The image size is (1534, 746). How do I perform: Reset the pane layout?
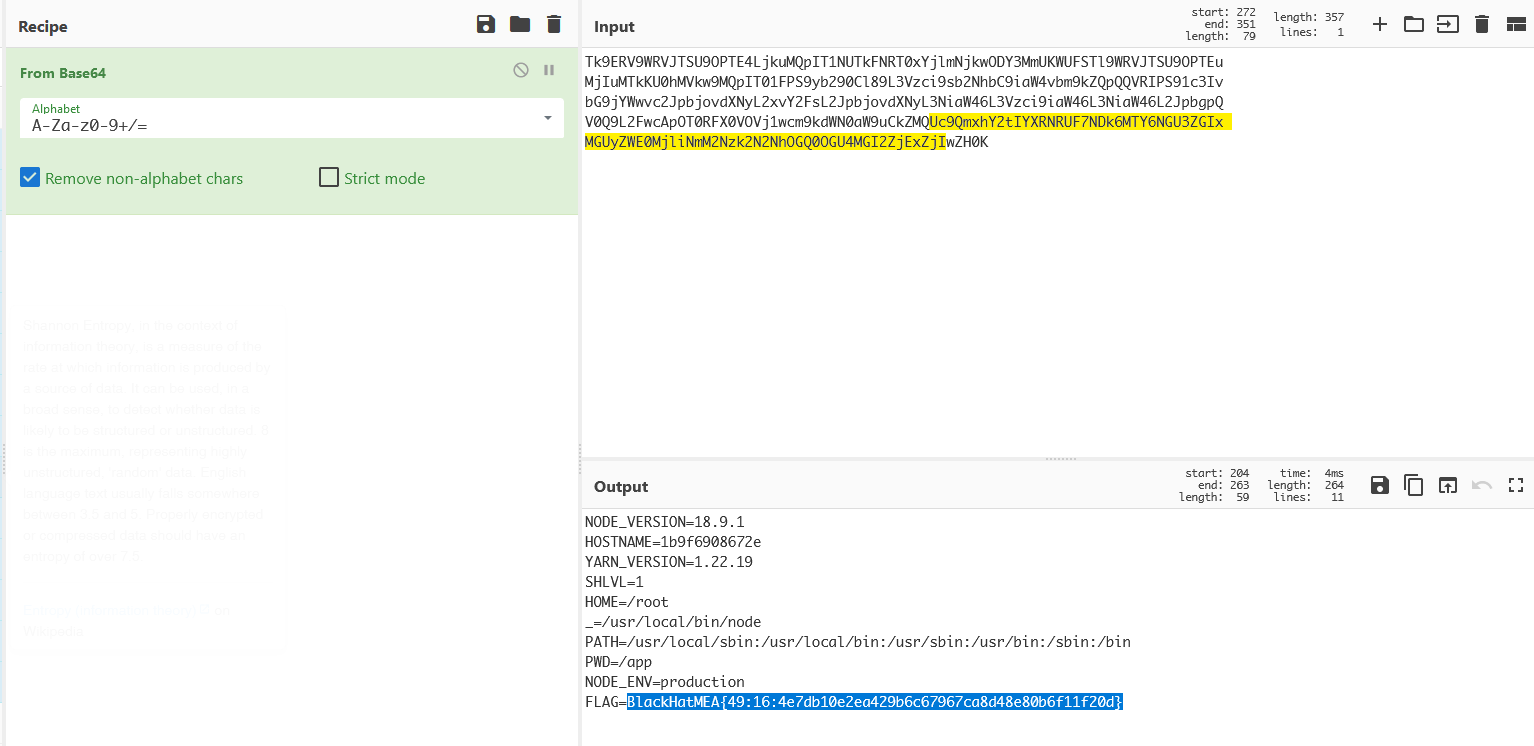click(x=1515, y=24)
